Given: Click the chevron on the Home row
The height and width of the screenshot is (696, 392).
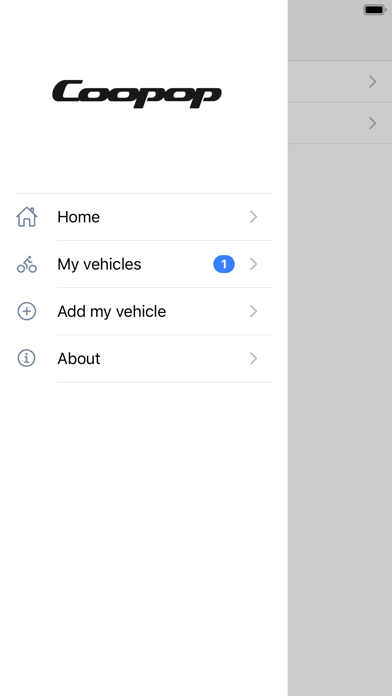Looking at the screenshot, I should (253, 217).
